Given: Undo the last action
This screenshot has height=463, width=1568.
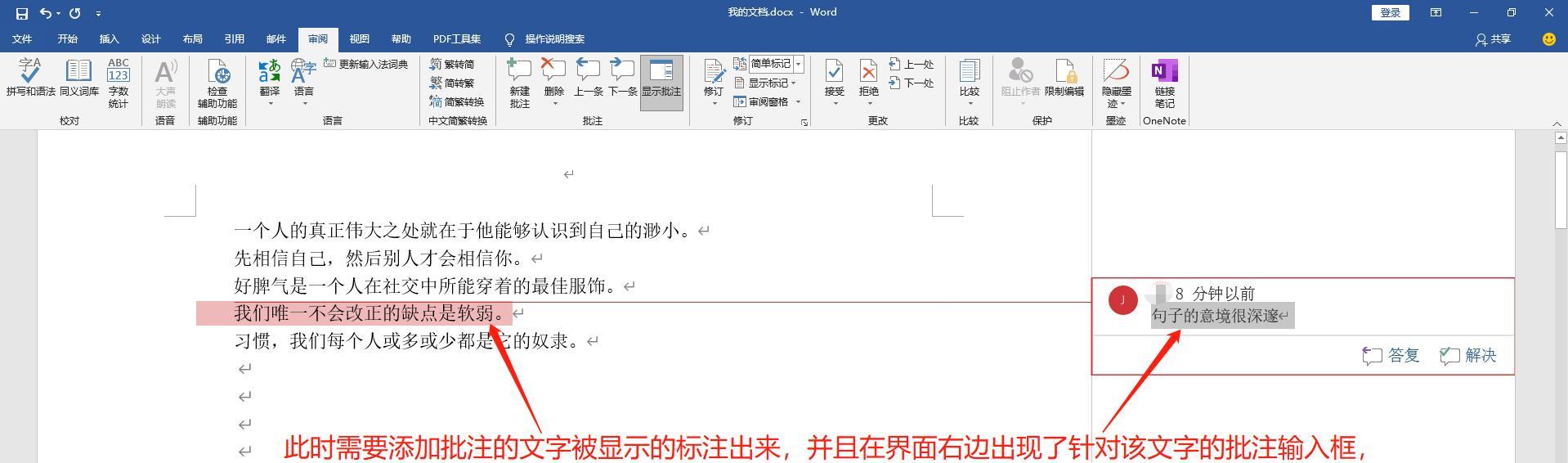Looking at the screenshot, I should (46, 13).
